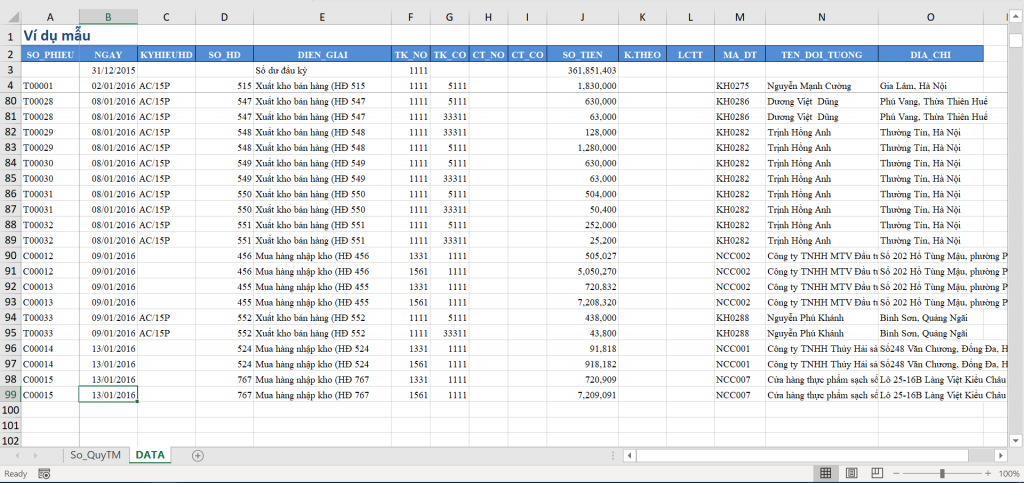Click the 5,050,270 amount cell
This screenshot has height=483, width=1024.
582,271
